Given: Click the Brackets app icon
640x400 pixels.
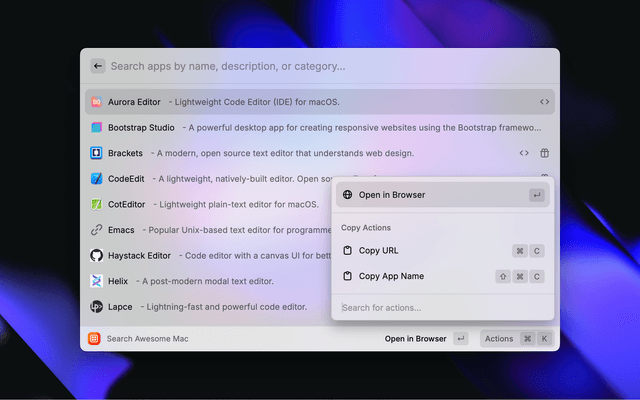Looking at the screenshot, I should tap(97, 153).
